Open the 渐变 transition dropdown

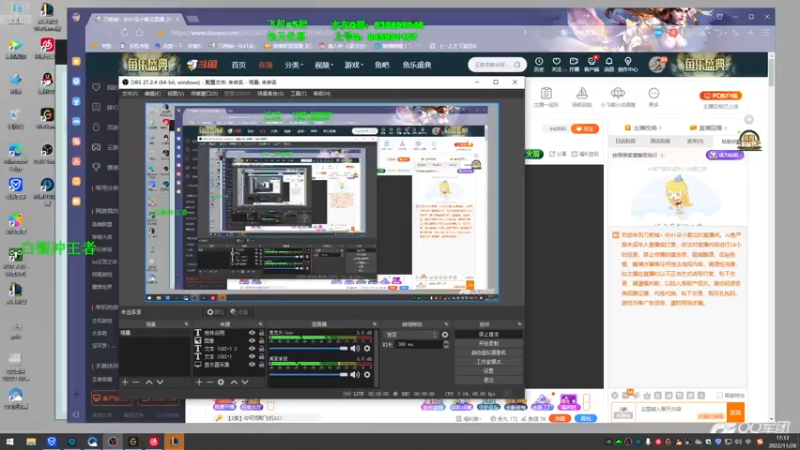(411, 335)
